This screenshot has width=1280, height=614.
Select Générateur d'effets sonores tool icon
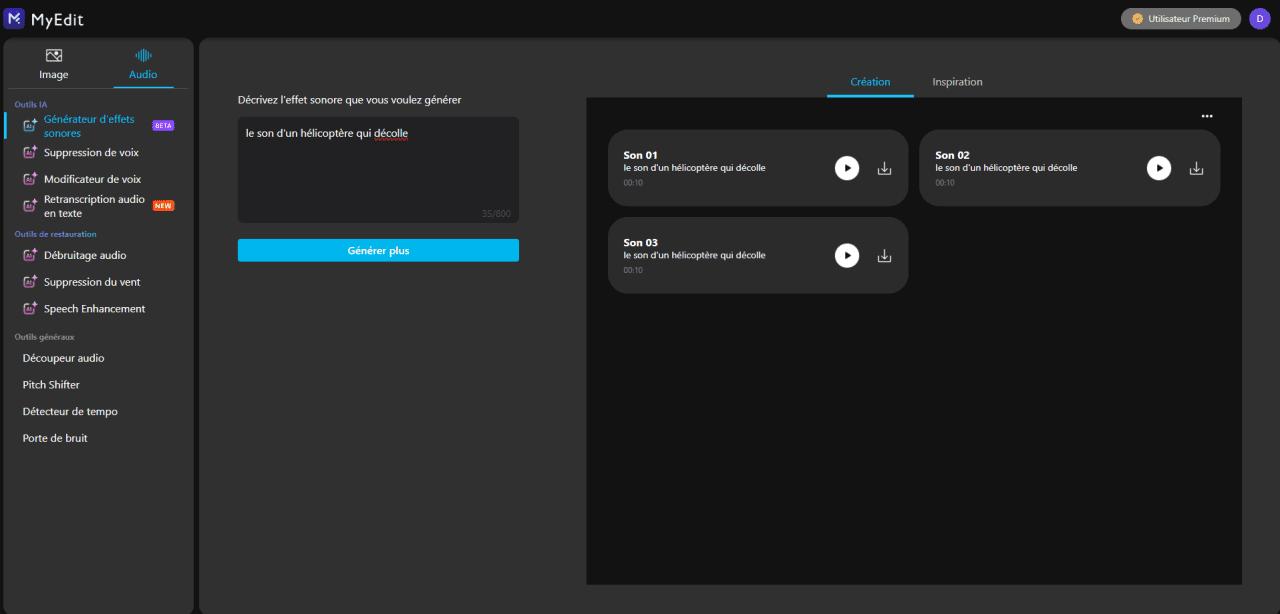[x=30, y=126]
